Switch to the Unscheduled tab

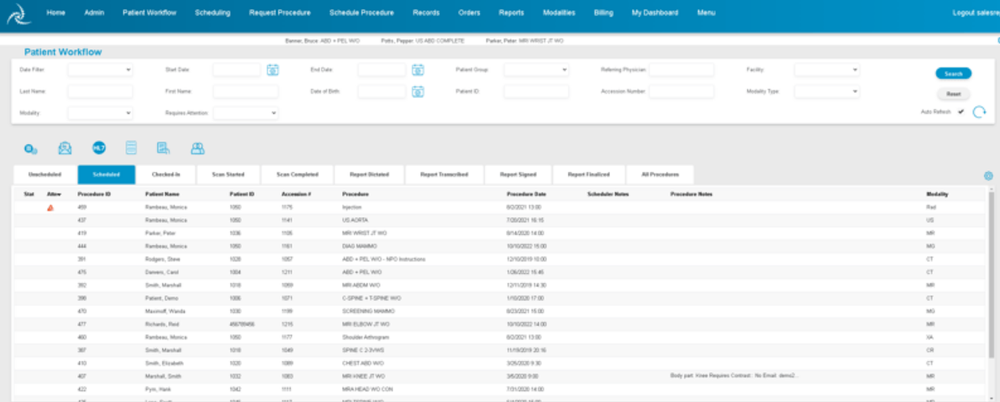(x=45, y=175)
